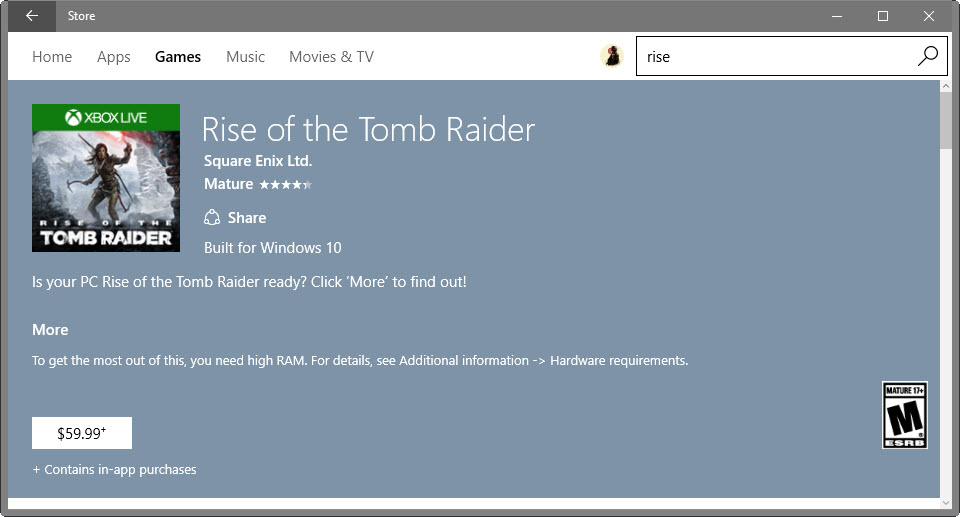
Task: Click the scrollbar down arrow
Action: click(x=946, y=503)
